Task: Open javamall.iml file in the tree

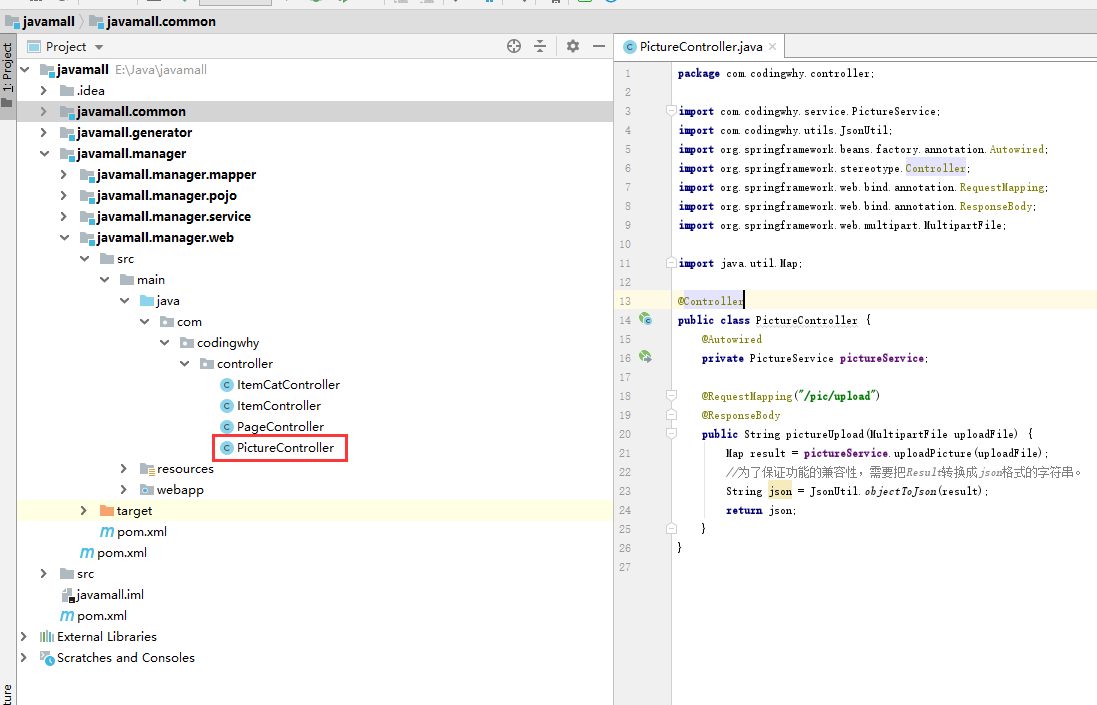Action: coord(110,595)
